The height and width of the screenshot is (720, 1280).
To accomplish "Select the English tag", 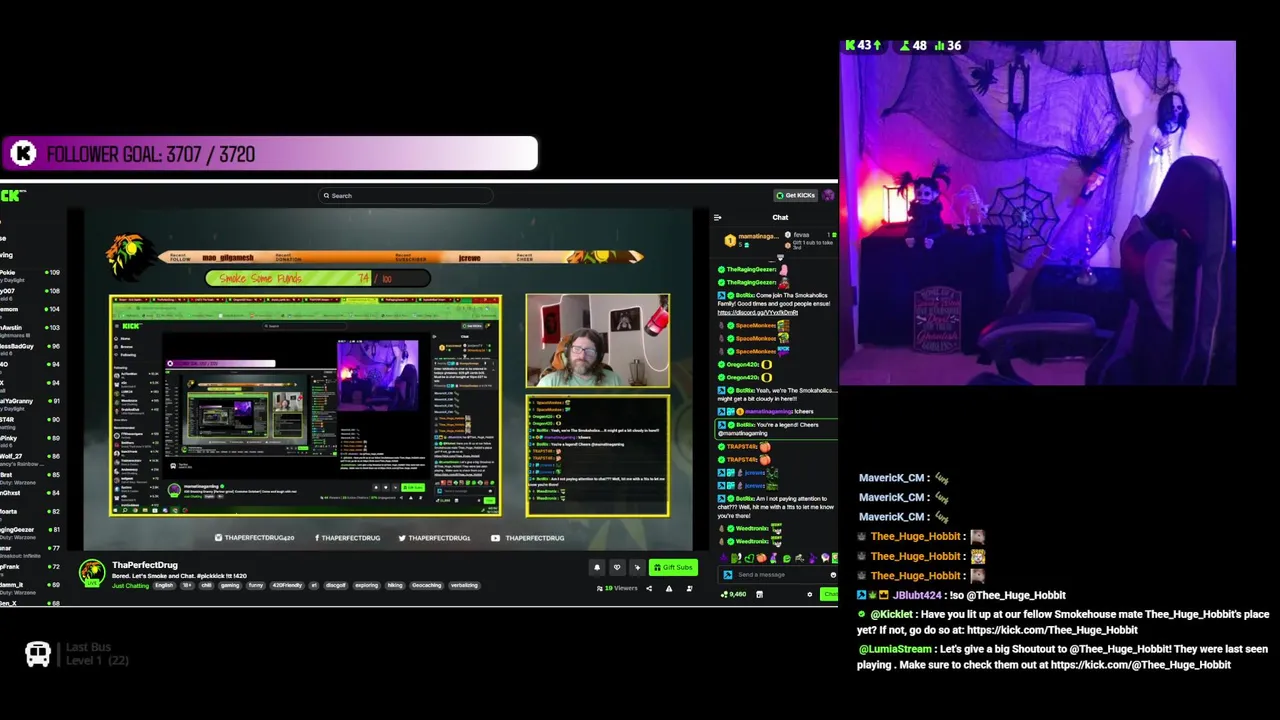I will coord(165,585).
